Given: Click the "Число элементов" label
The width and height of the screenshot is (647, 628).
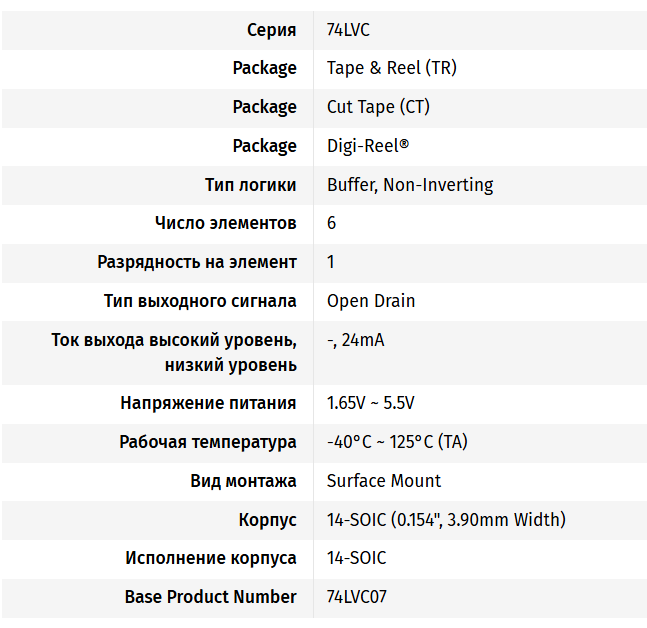Looking at the screenshot, I should tap(226, 223).
